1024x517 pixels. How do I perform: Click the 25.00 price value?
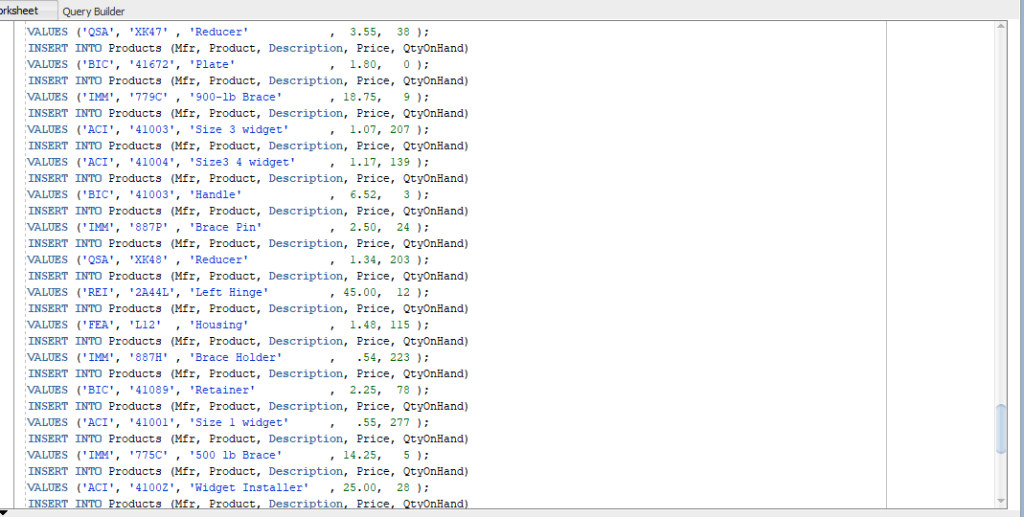click(x=360, y=489)
